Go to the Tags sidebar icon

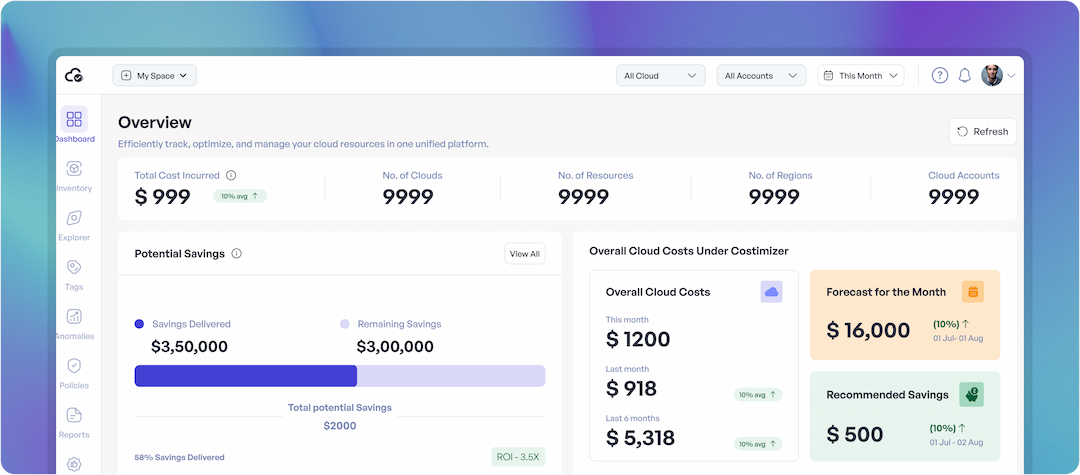74,267
